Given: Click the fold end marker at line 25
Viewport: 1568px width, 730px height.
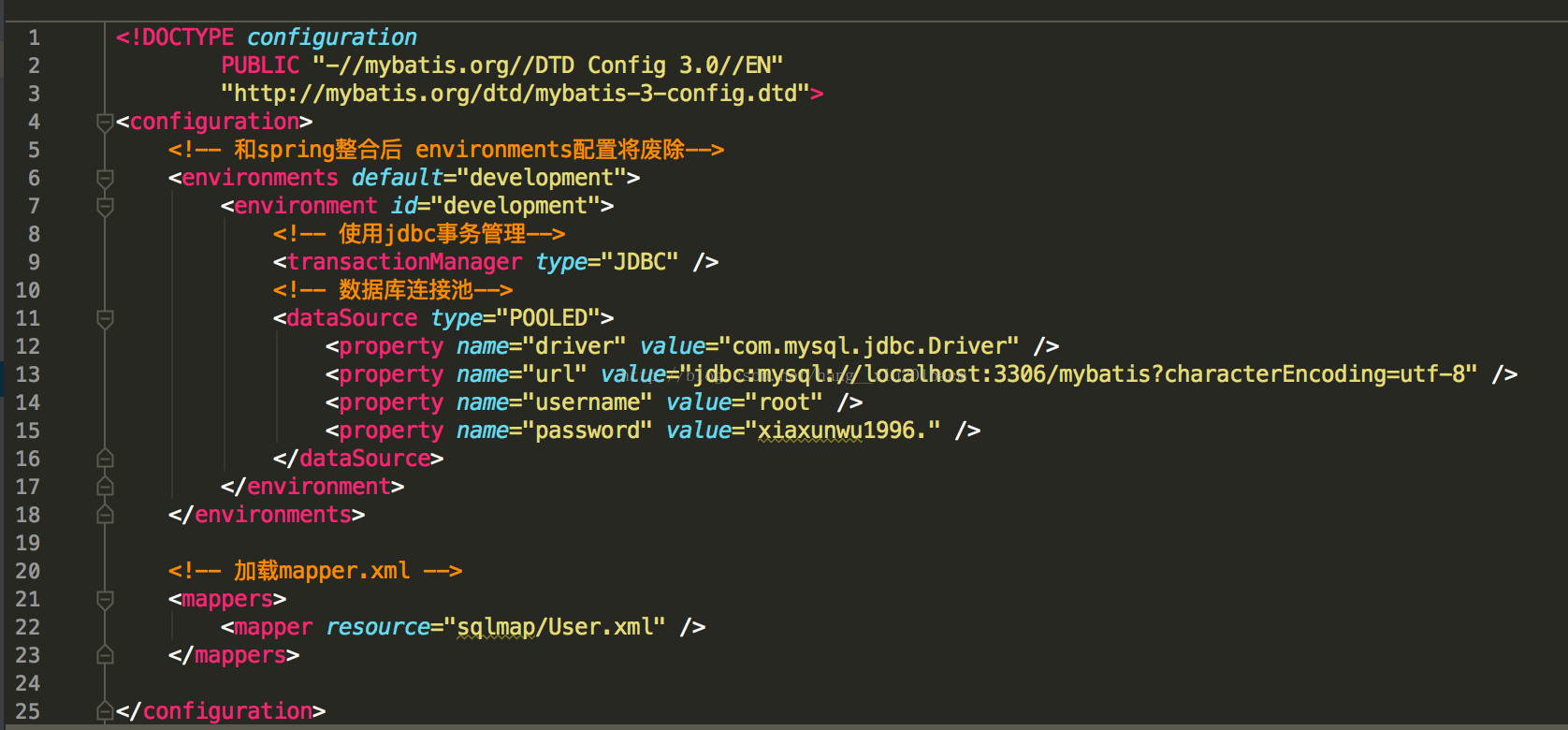Looking at the screenshot, I should [105, 711].
